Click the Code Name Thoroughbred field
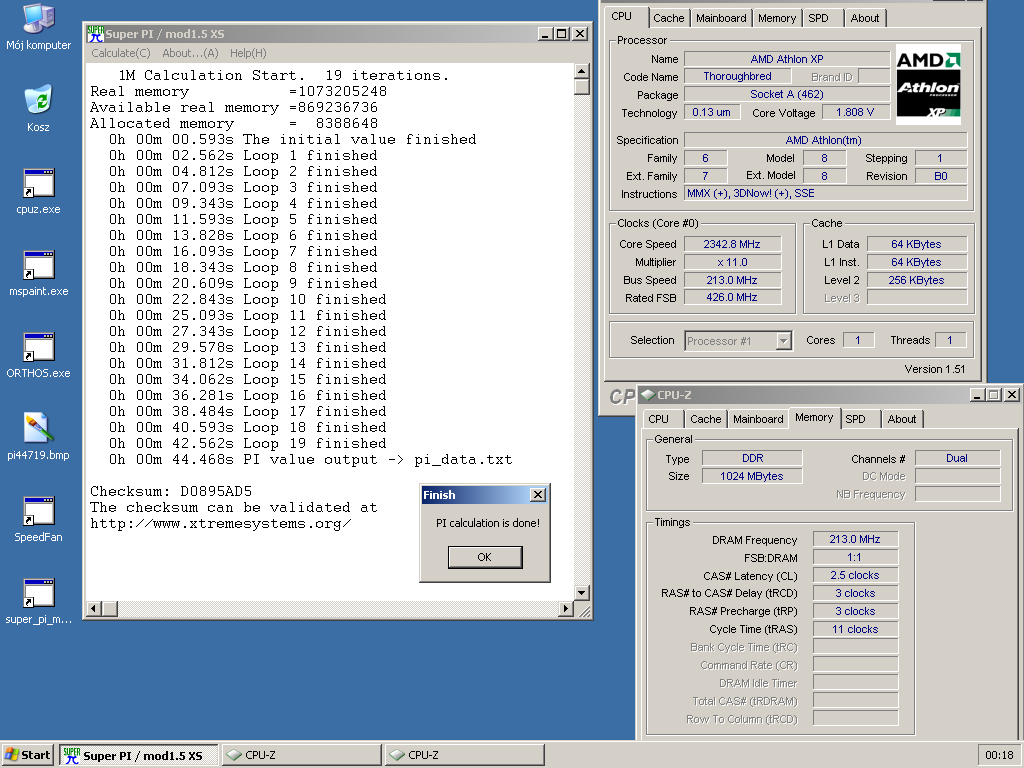The width and height of the screenshot is (1024, 768). tap(737, 76)
